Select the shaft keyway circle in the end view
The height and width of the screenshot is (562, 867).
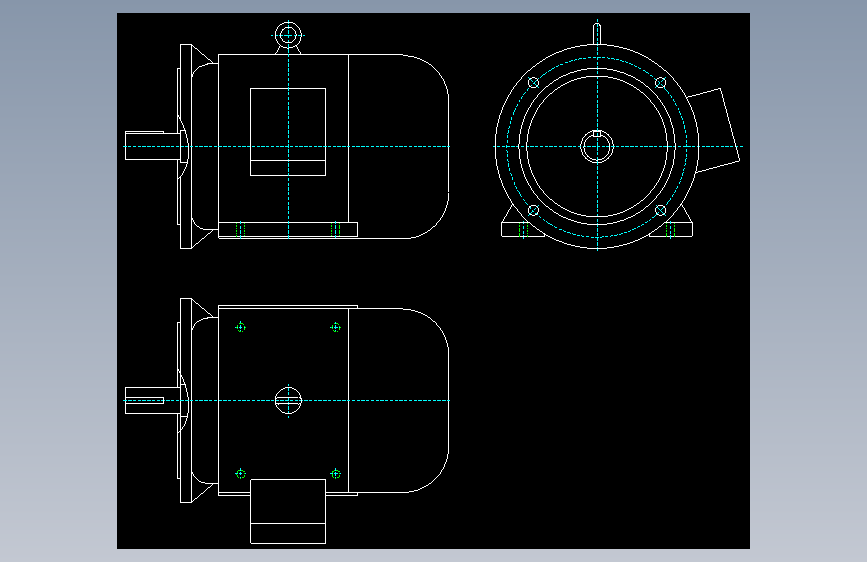click(x=597, y=147)
